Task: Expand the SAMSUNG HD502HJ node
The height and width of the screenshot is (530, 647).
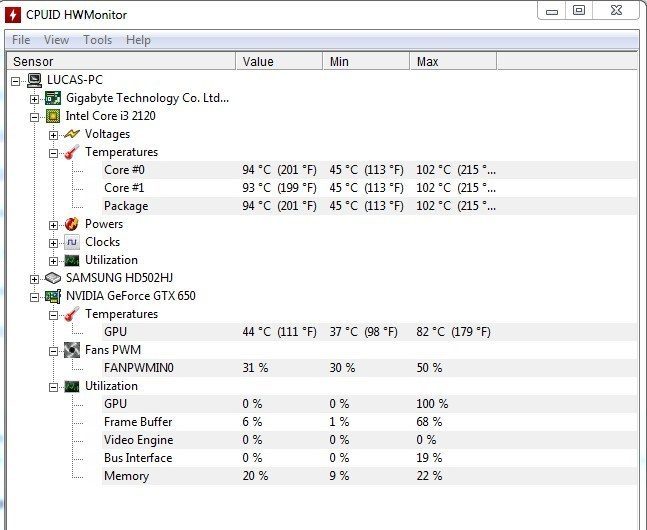Action: [34, 279]
